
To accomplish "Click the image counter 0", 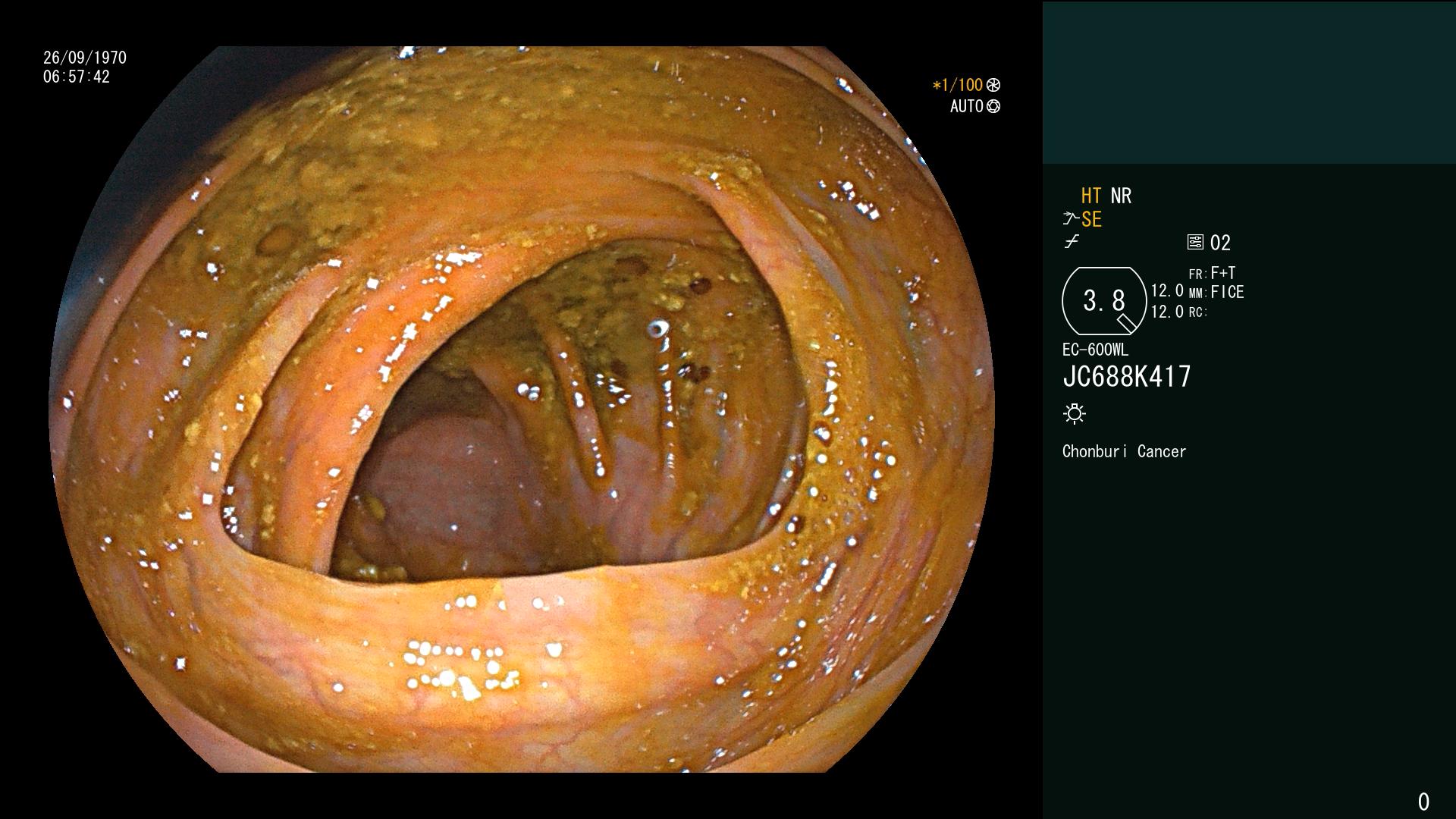I will click(1423, 802).
